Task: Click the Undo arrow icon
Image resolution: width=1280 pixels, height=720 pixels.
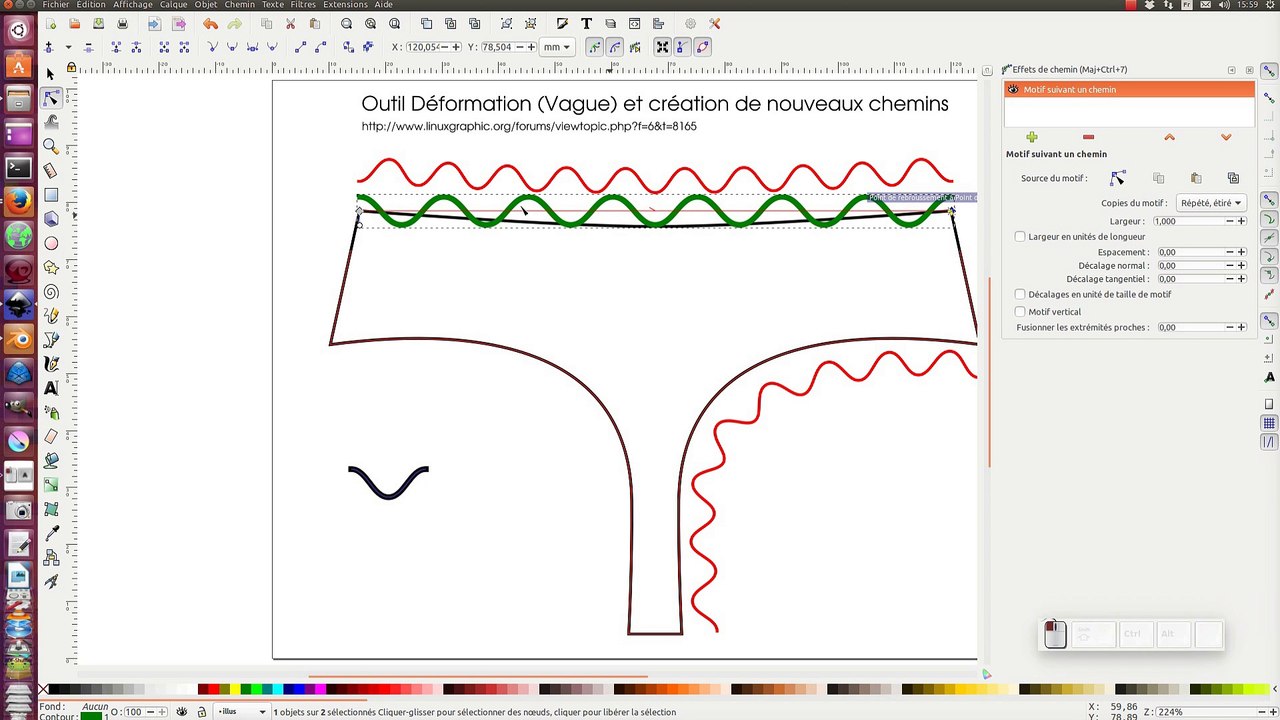Action: pyautogui.click(x=210, y=23)
